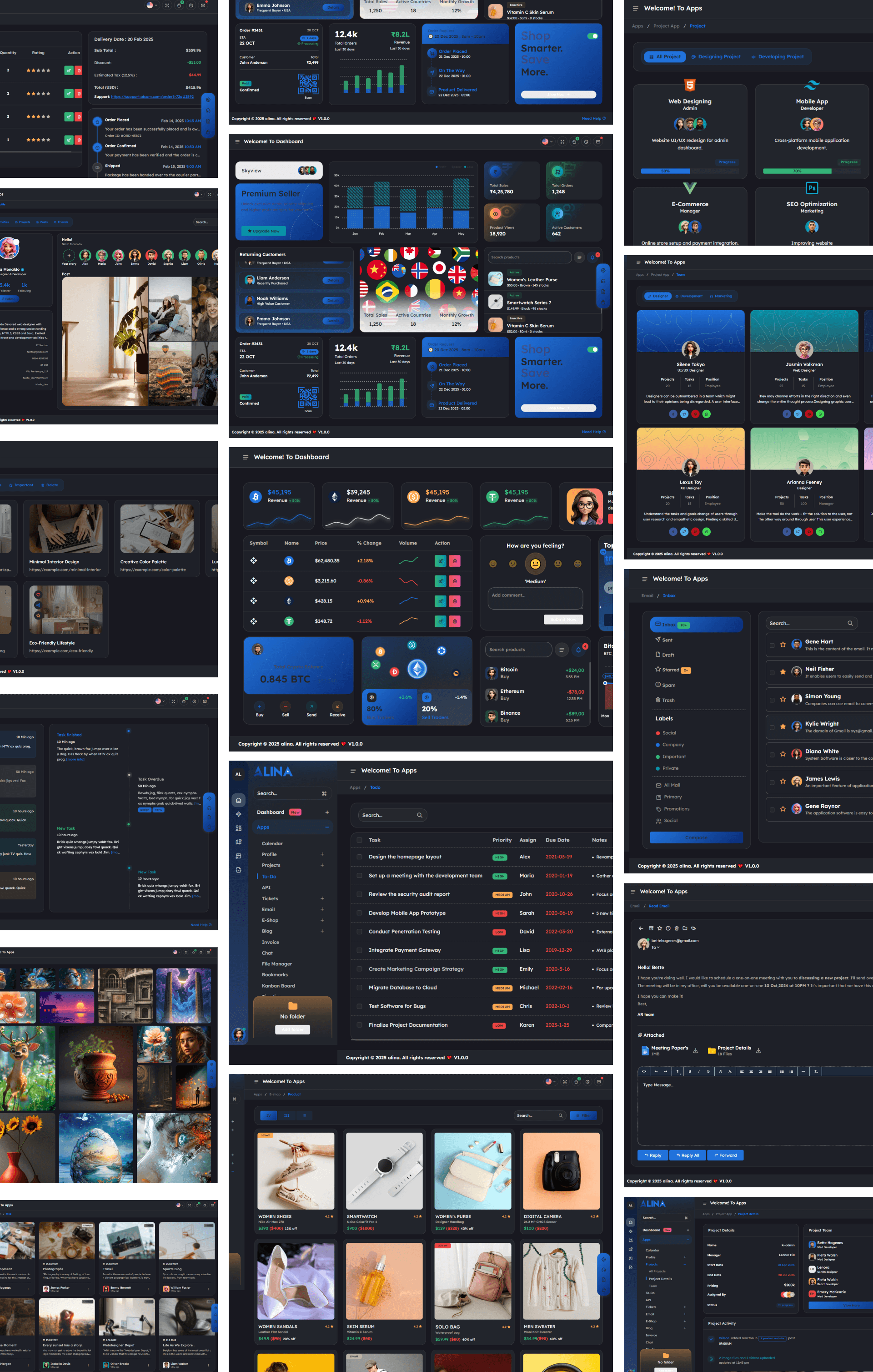Click back arrow in Read Email toolbar
873x1372 pixels.
(x=641, y=928)
